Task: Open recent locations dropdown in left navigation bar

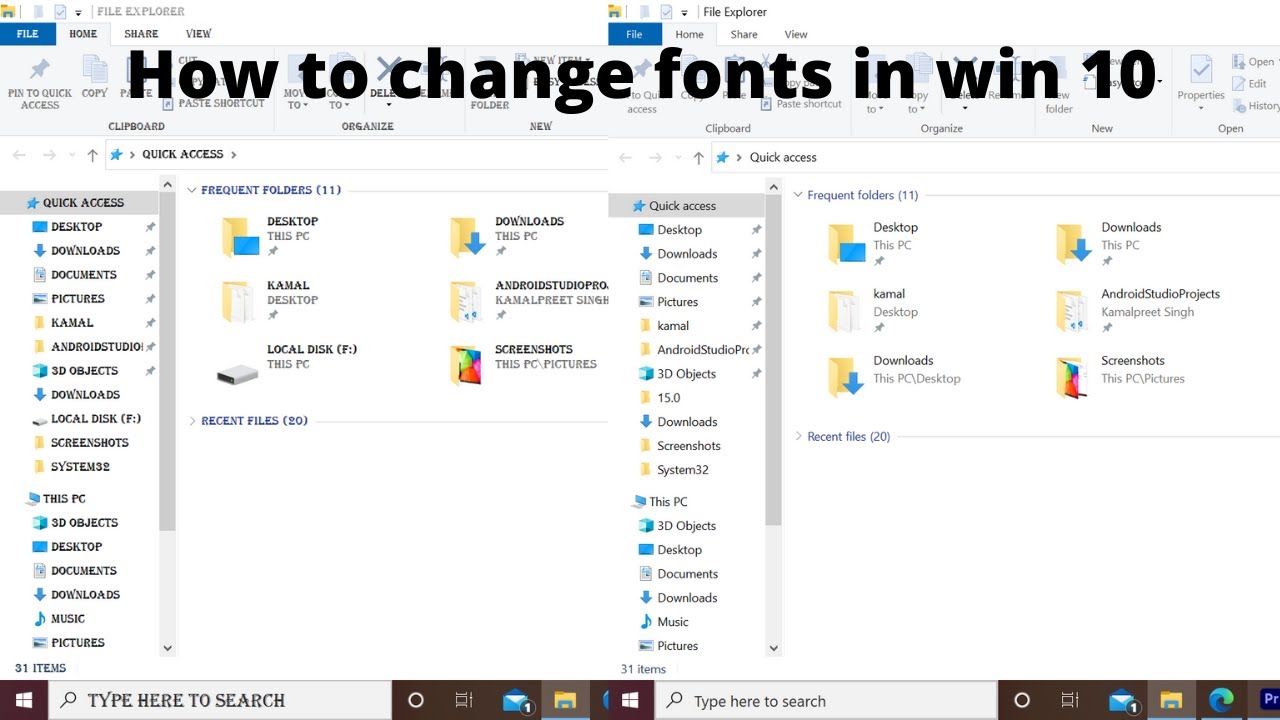Action: click(x=70, y=155)
